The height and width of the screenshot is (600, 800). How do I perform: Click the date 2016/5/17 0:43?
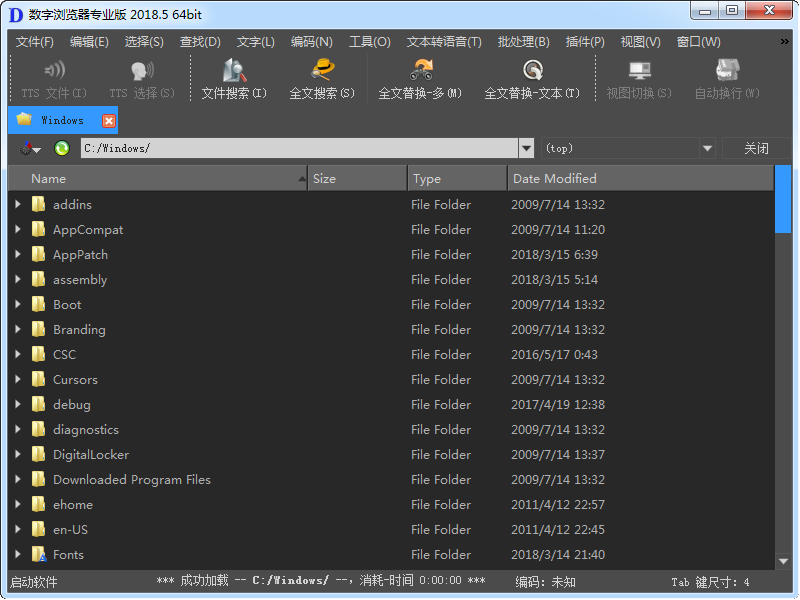point(554,355)
